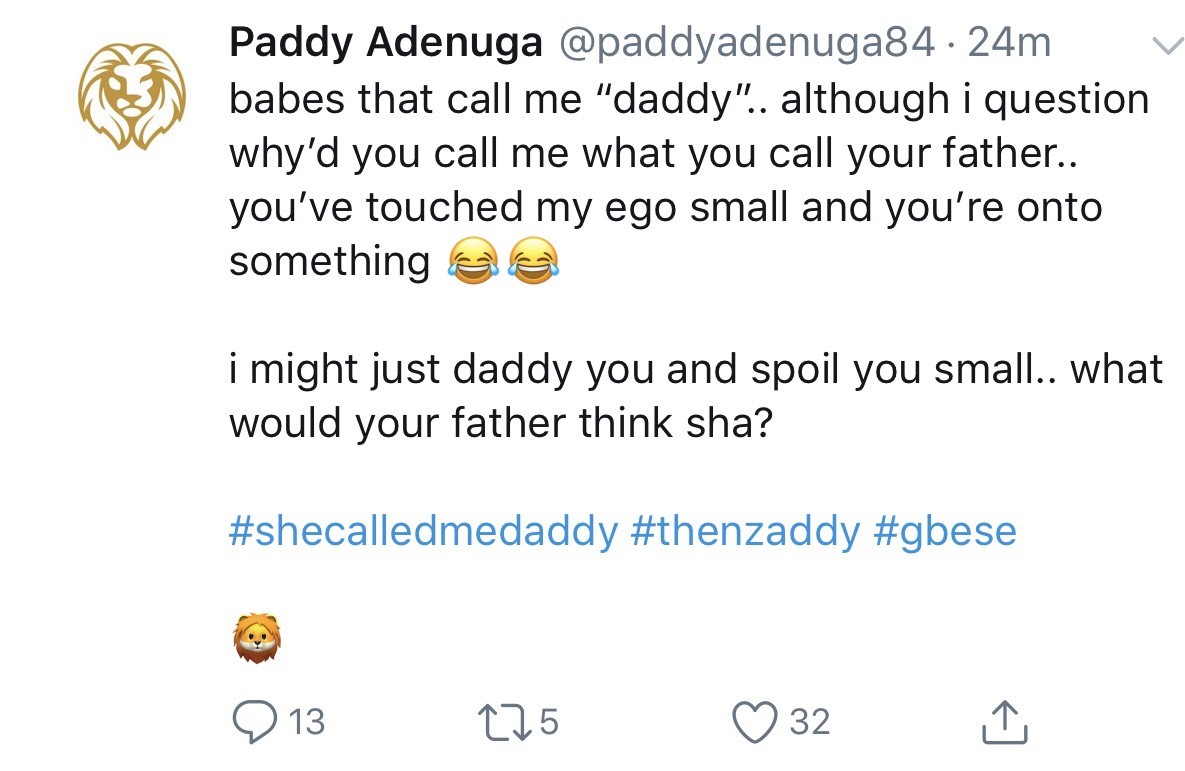
Task: Open the tweet options chevron menu
Action: pyautogui.click(x=1163, y=46)
